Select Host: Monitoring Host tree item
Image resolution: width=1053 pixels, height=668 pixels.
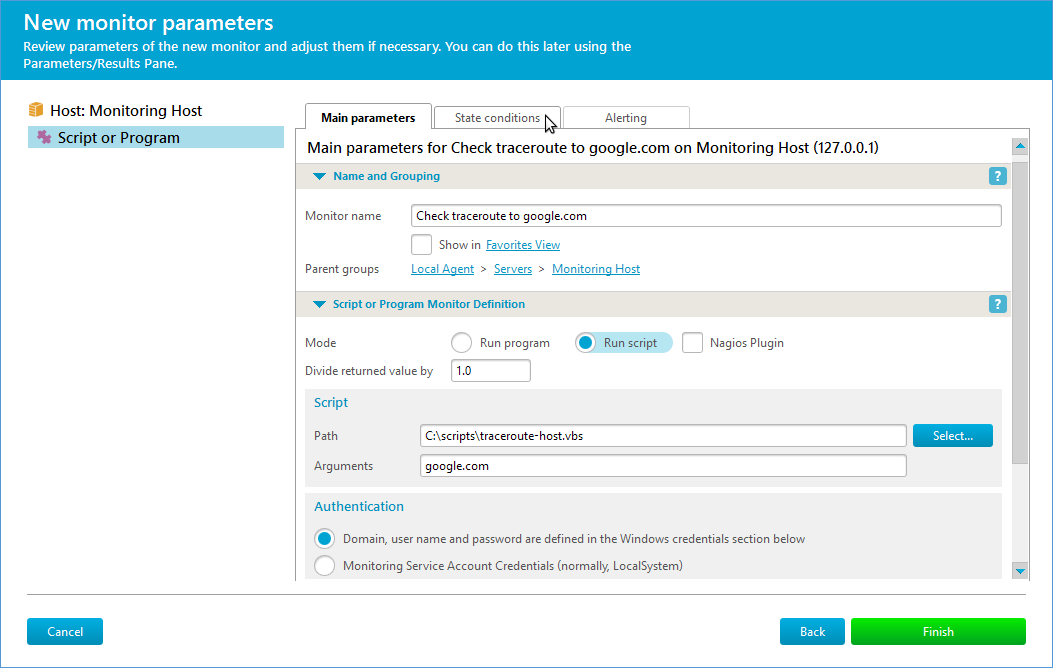tap(126, 110)
